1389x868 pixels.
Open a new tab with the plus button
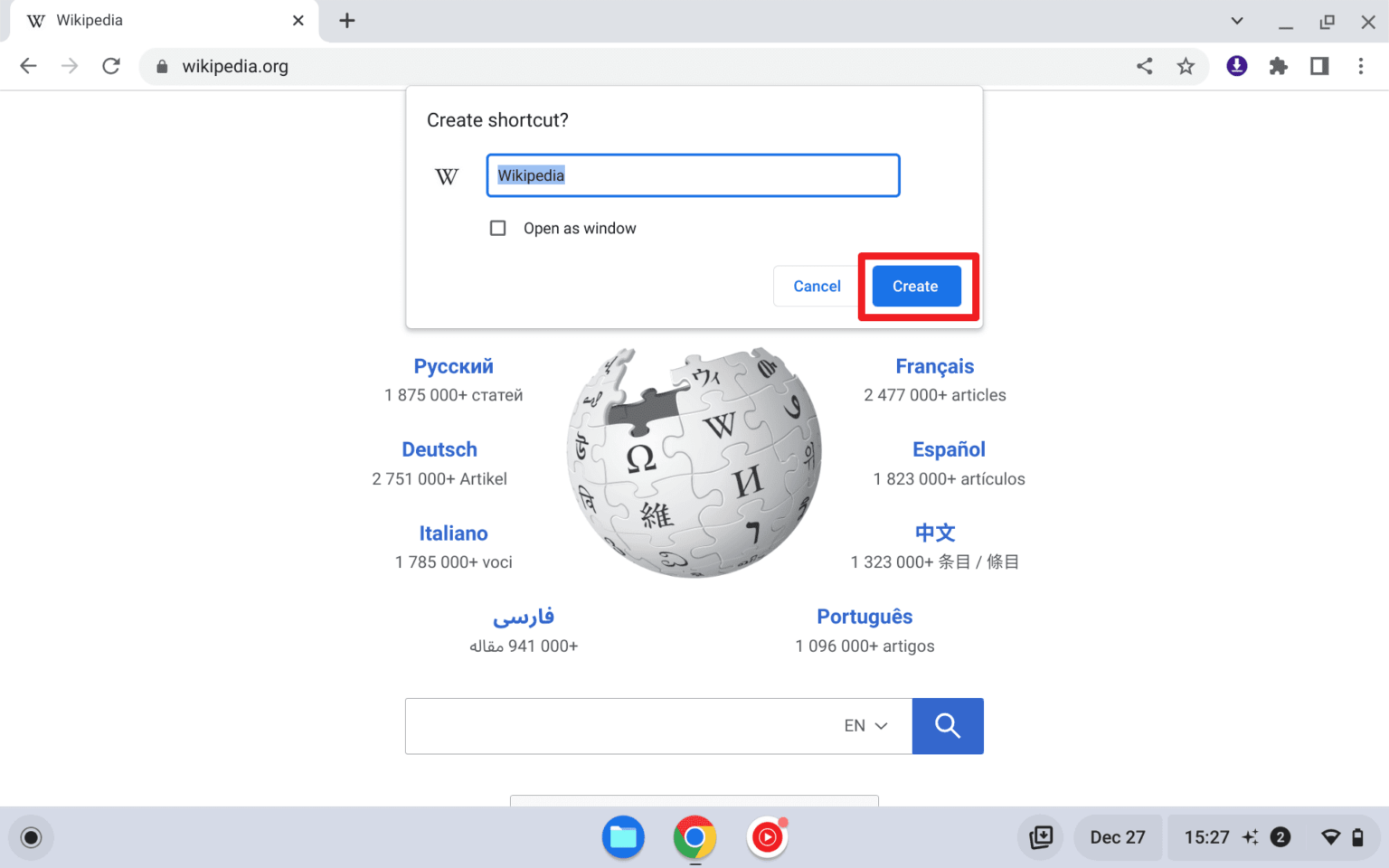[x=347, y=21]
